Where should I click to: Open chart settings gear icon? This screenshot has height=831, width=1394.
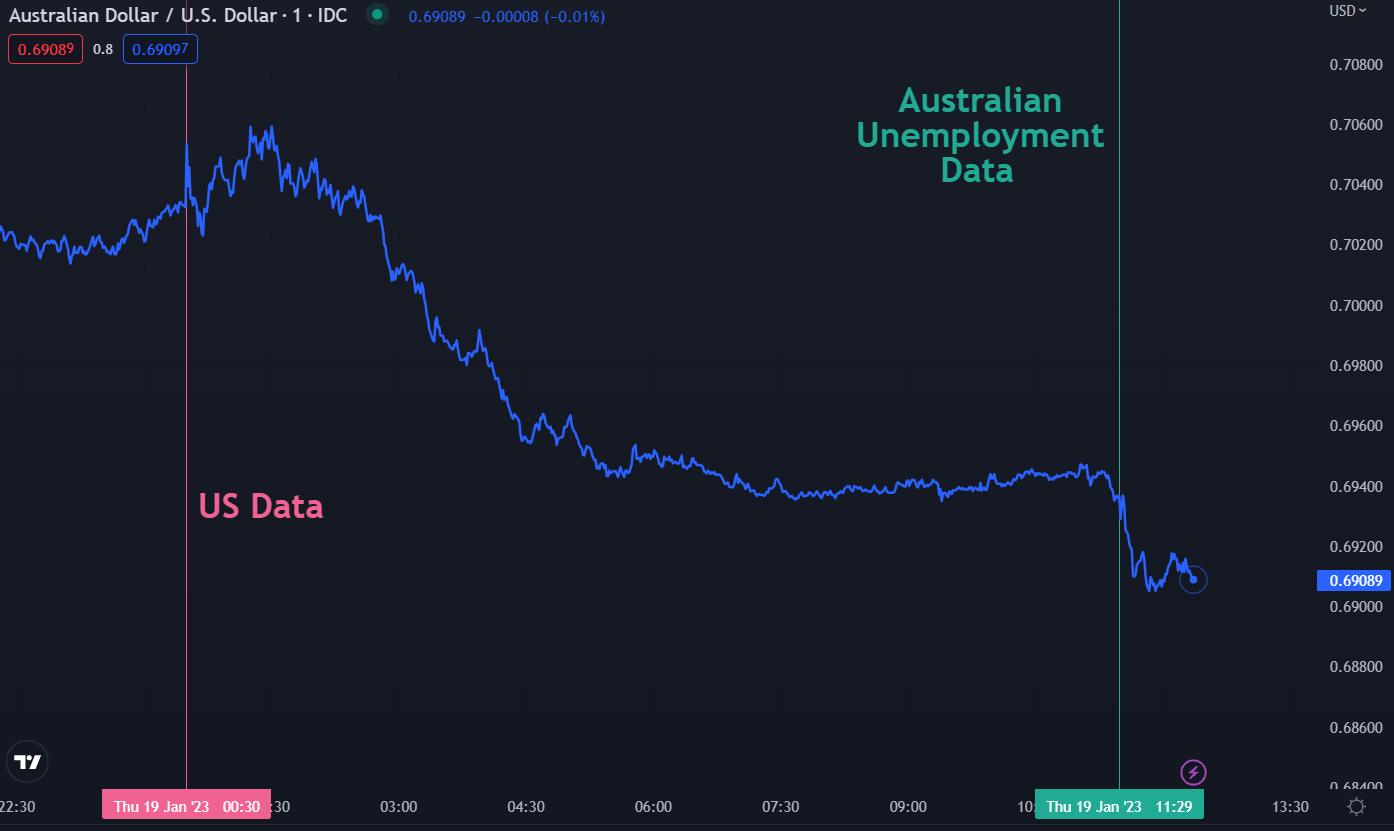point(1356,806)
